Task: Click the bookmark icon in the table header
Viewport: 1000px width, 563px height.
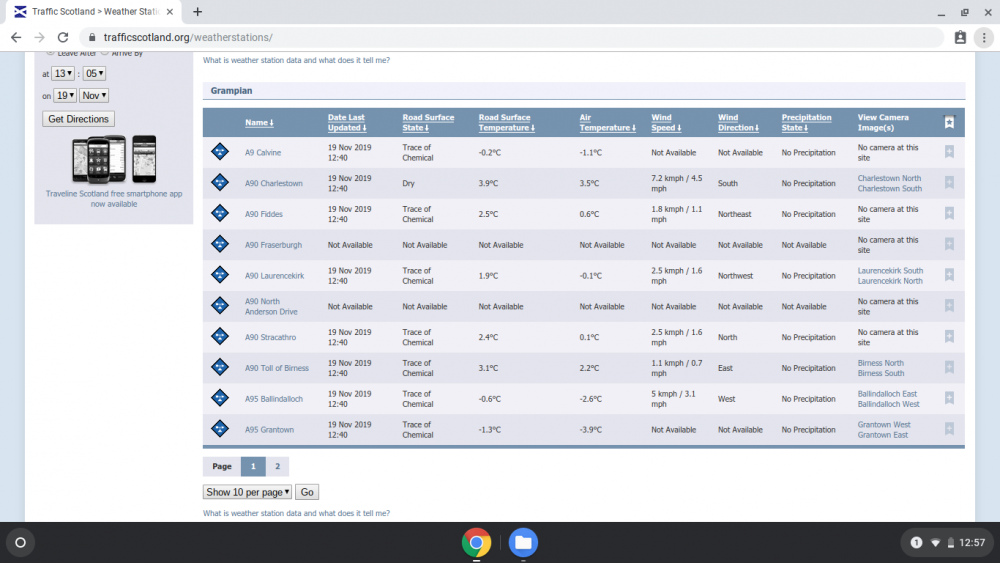Action: point(949,122)
